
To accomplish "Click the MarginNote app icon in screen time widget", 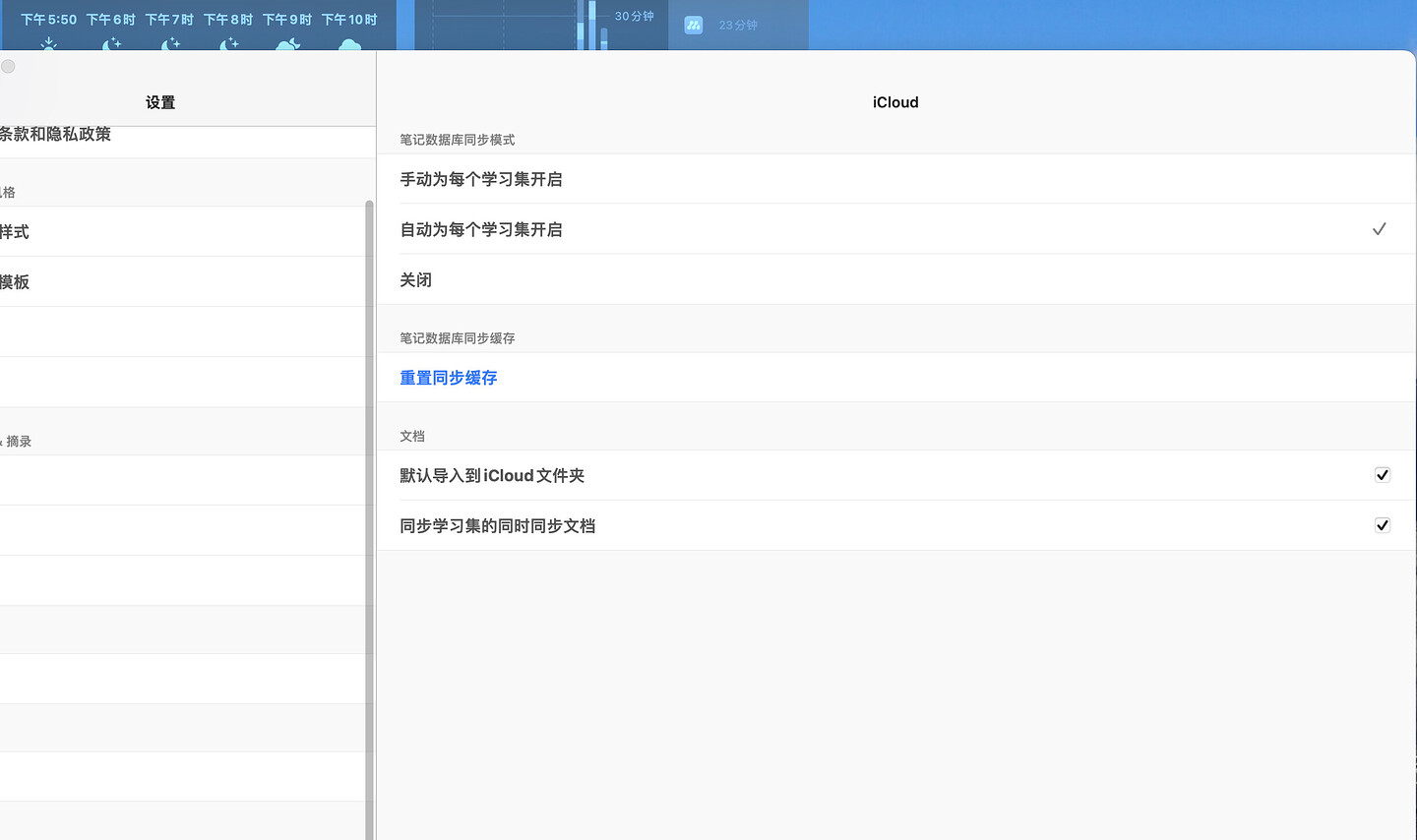I will [694, 25].
